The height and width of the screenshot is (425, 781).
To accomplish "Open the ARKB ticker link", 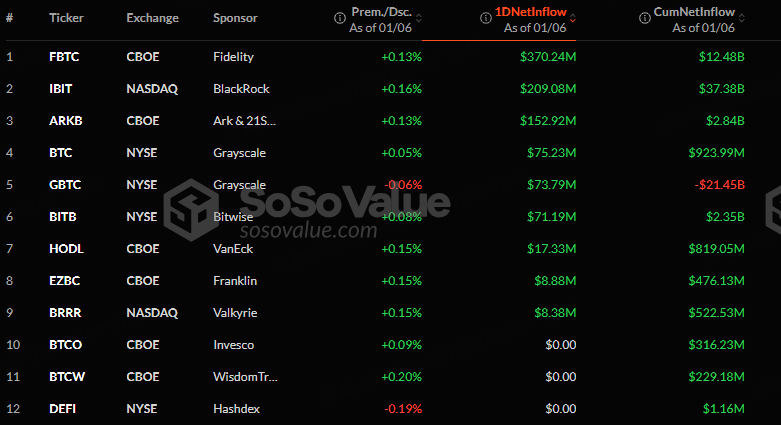I will click(x=66, y=121).
